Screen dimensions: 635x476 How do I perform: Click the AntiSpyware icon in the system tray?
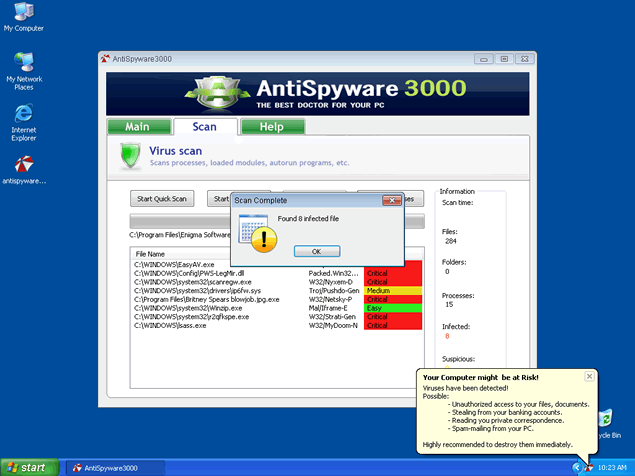pyautogui.click(x=590, y=467)
